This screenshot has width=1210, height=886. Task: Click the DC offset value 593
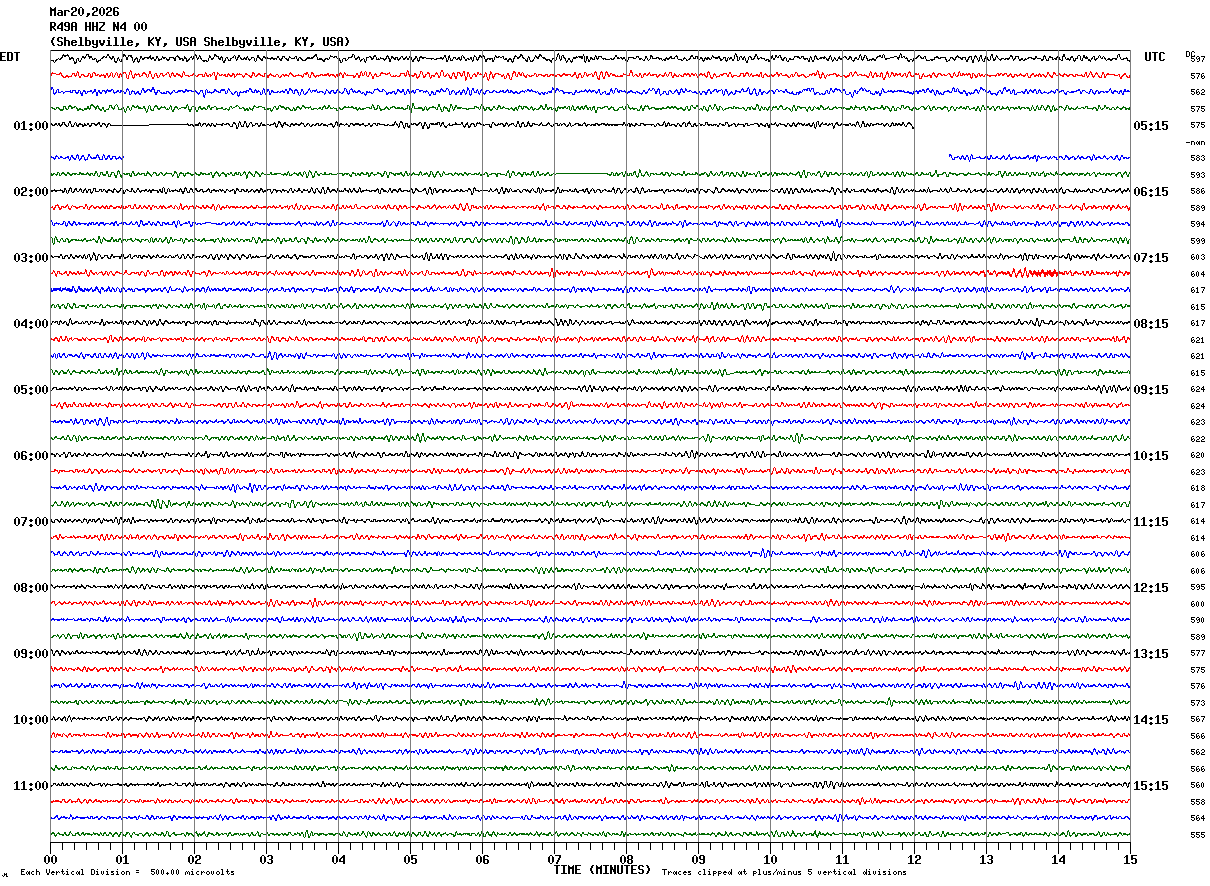coord(1197,175)
